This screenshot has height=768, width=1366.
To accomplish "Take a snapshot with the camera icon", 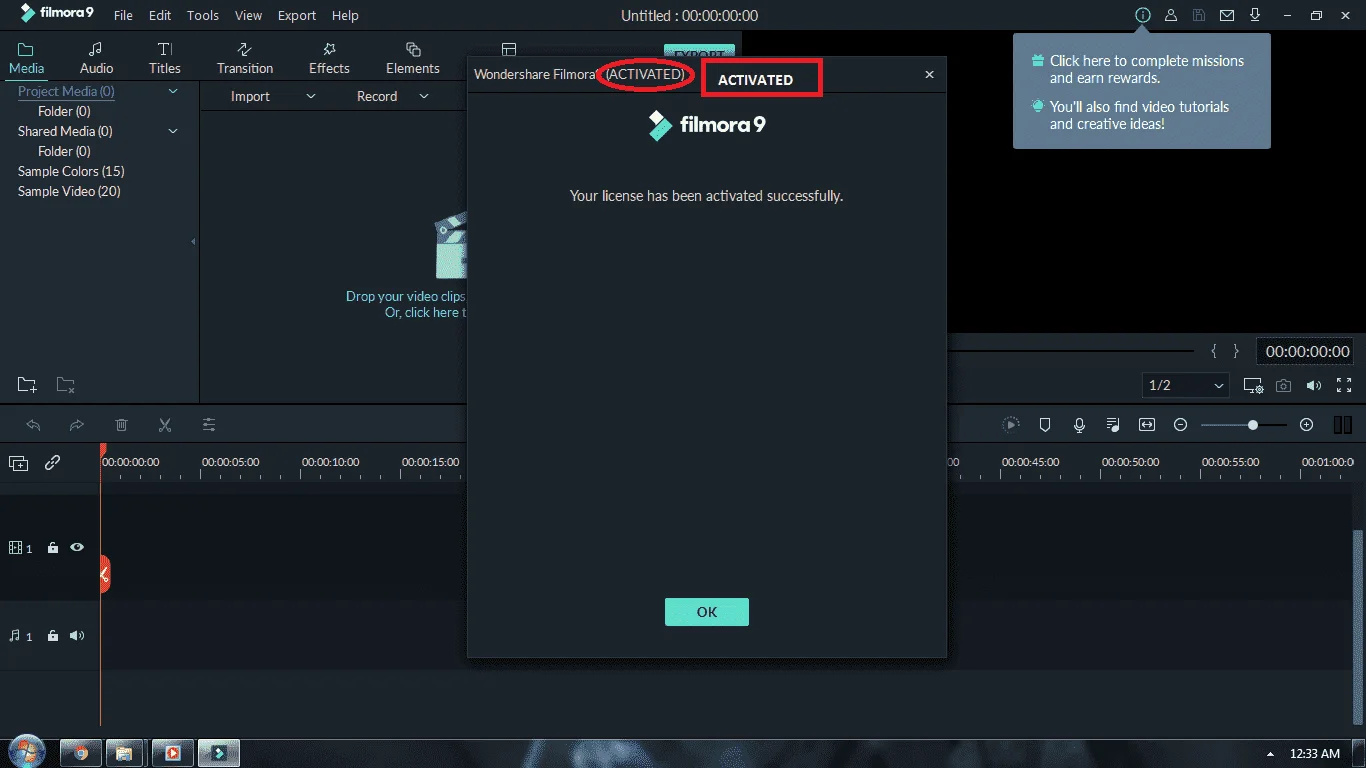I will pos(1283,385).
